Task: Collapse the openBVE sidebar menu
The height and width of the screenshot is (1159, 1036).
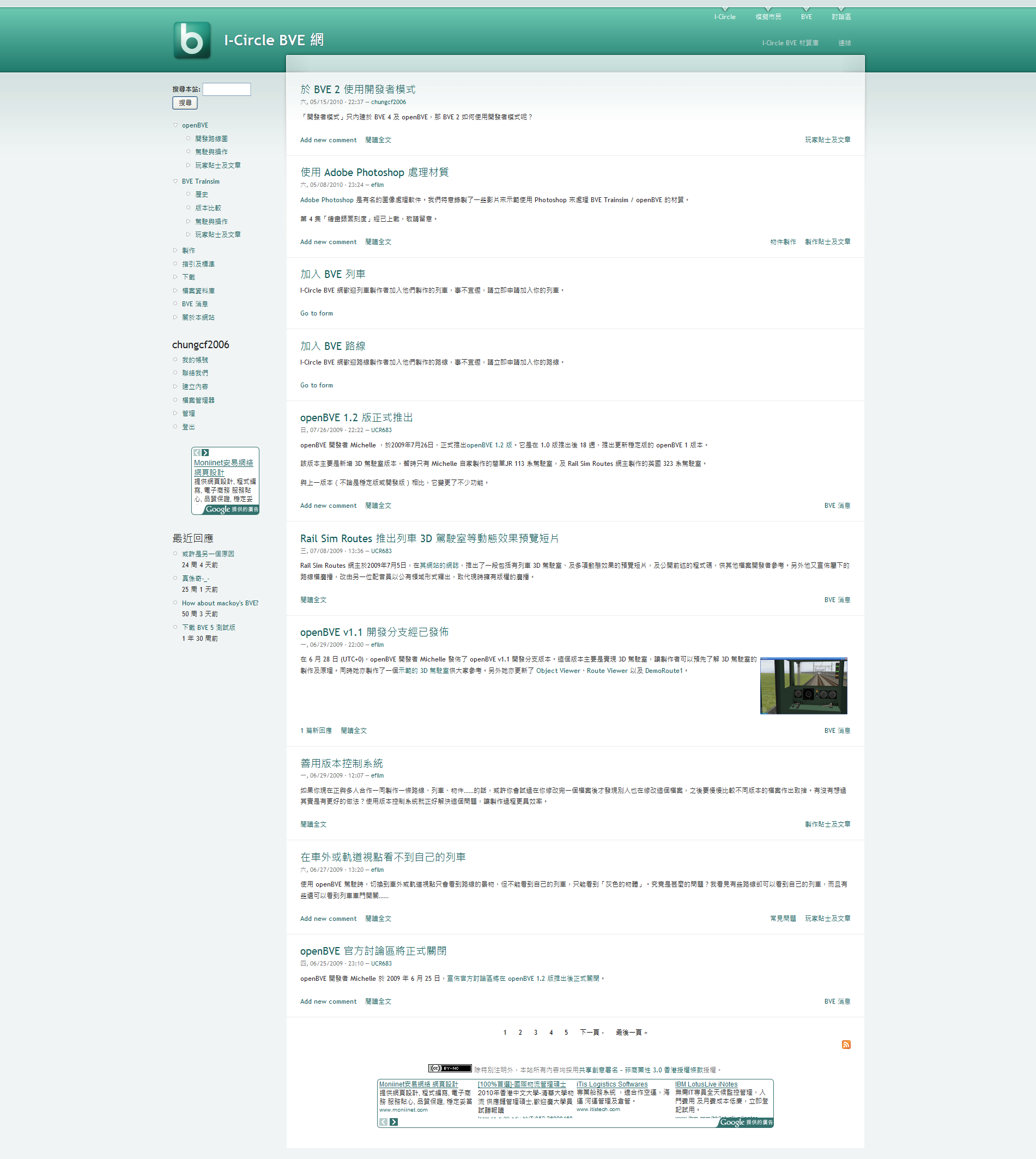Action: (x=175, y=125)
